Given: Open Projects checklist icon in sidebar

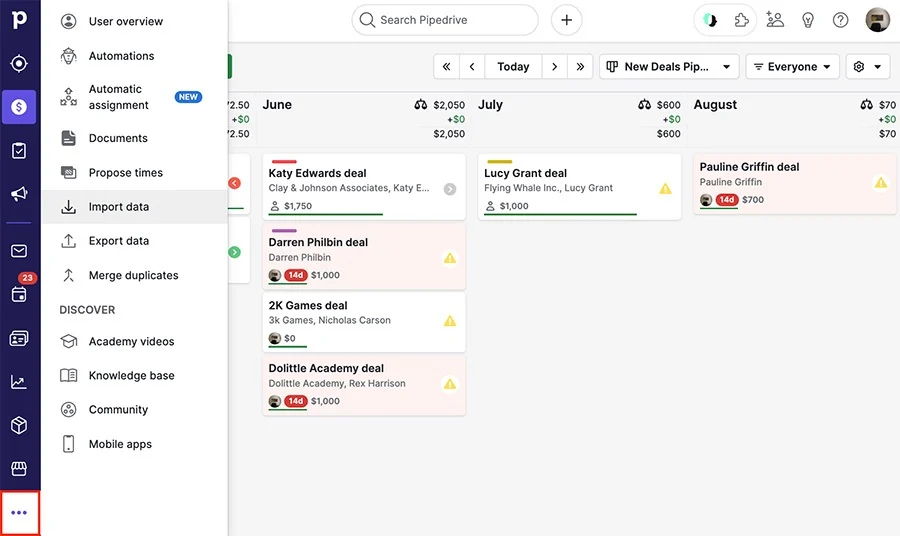Looking at the screenshot, I should [x=19, y=150].
